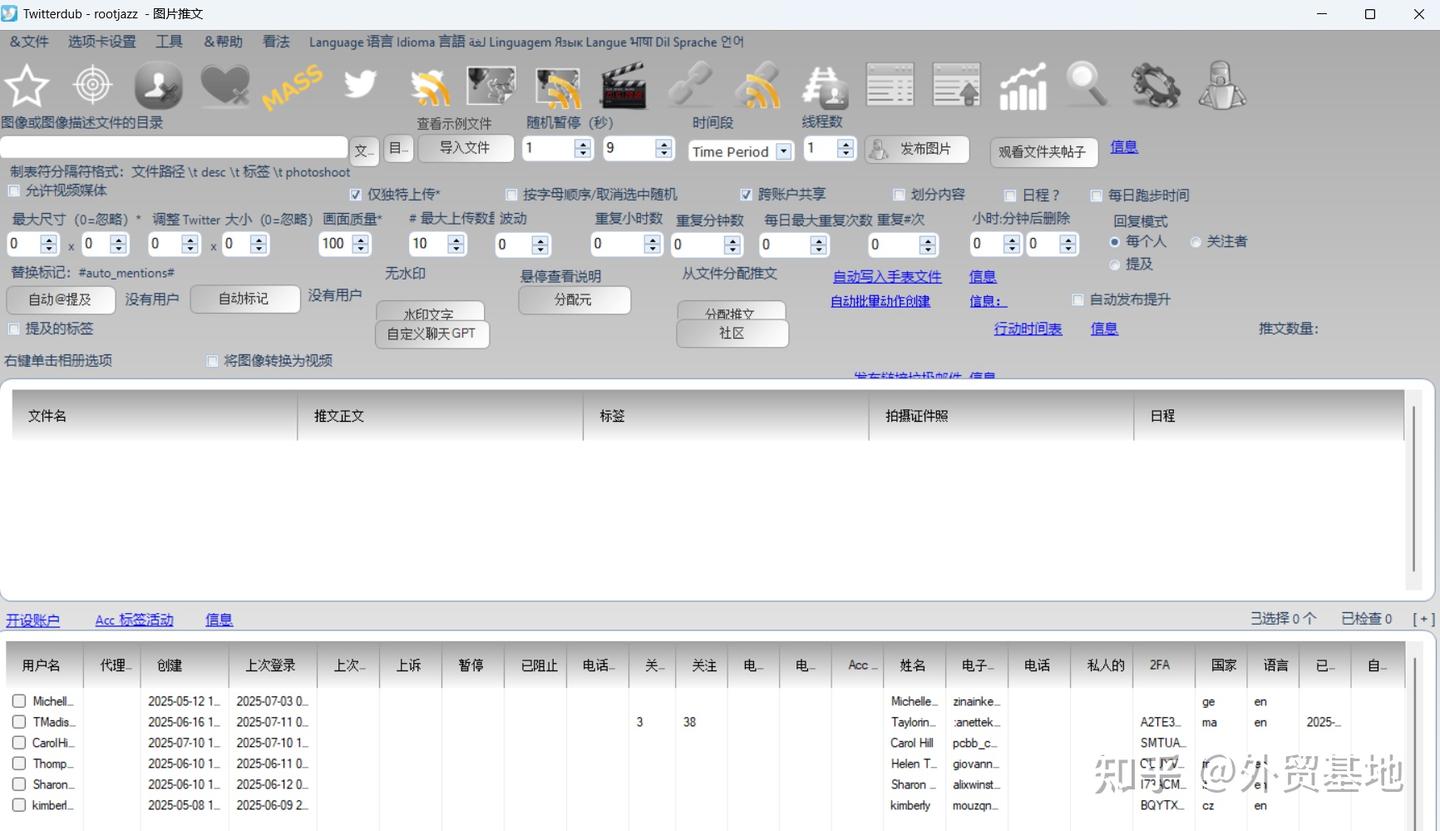
Task: Tick the 自动发布提升 checkbox
Action: coord(1078,299)
